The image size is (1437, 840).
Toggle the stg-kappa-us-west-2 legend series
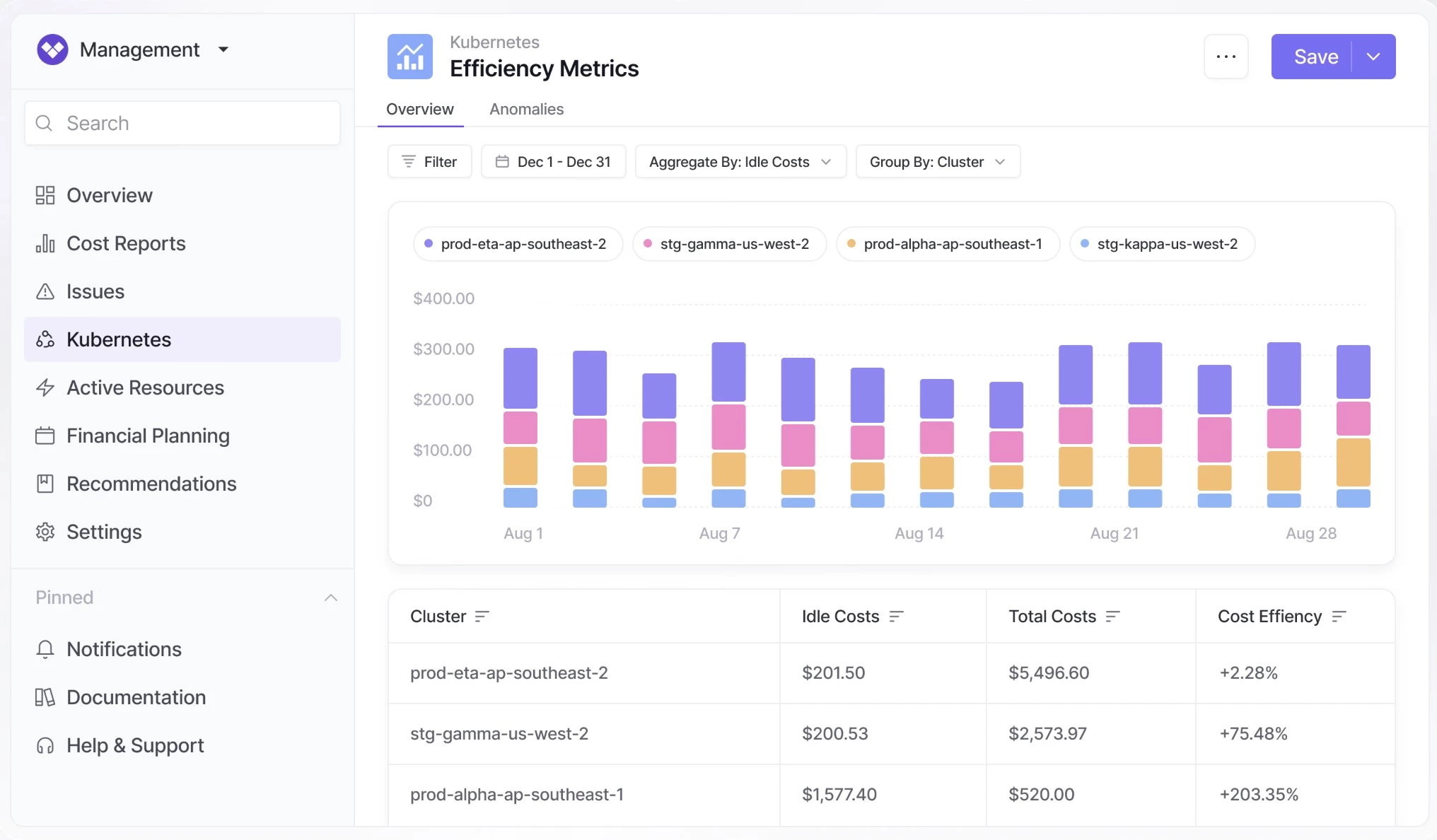point(1162,244)
